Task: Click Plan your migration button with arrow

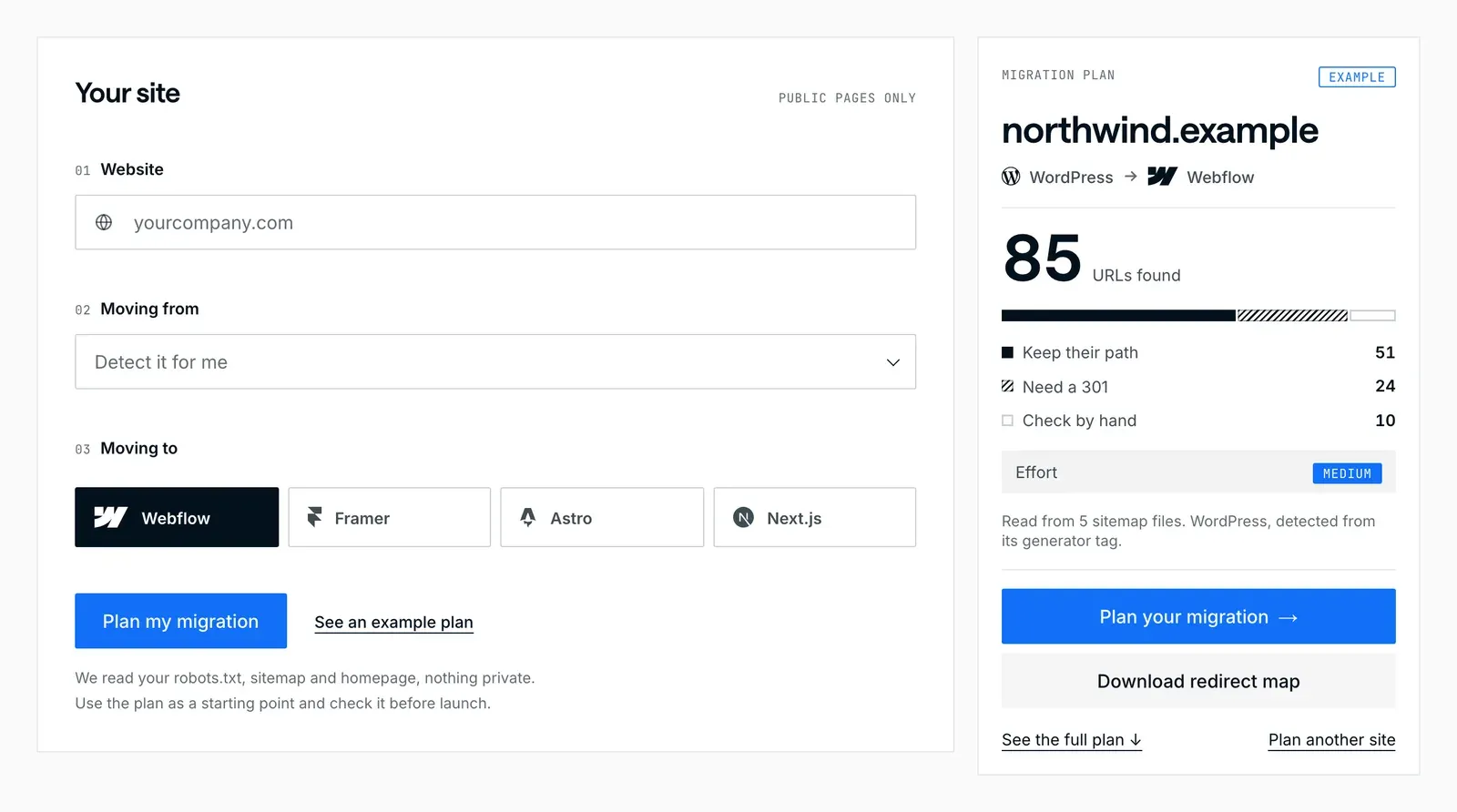Action: click(1198, 616)
